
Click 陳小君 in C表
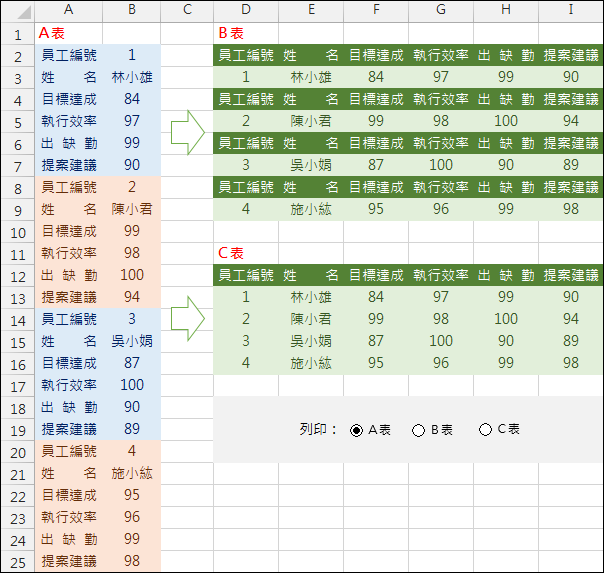311,319
